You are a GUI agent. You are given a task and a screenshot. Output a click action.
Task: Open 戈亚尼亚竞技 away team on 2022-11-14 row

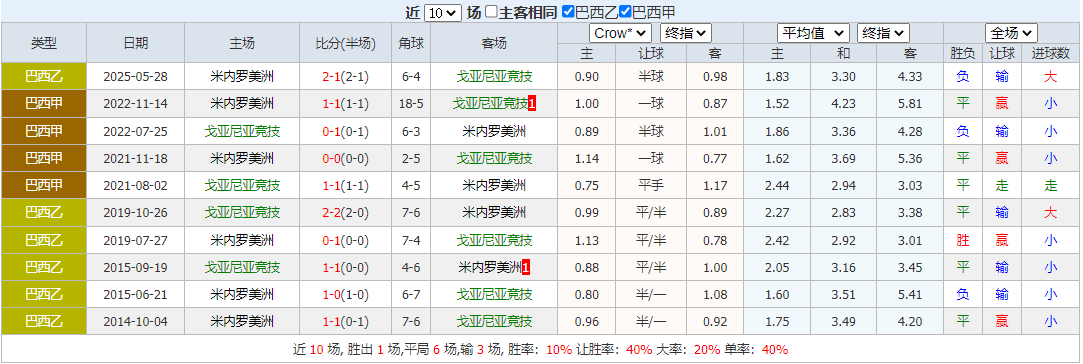(x=490, y=104)
